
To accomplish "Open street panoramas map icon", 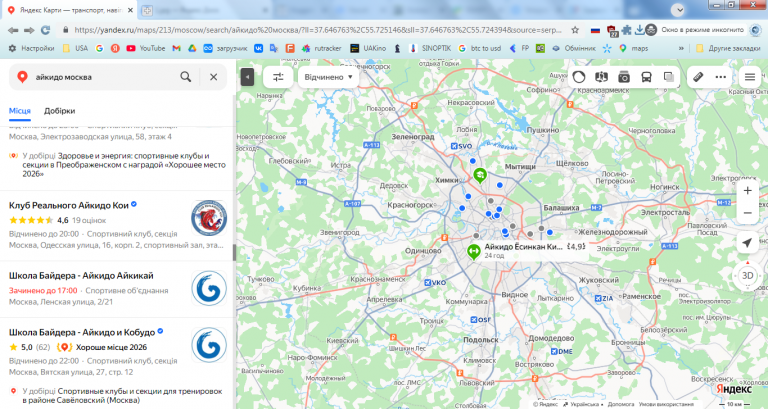I will point(601,77).
